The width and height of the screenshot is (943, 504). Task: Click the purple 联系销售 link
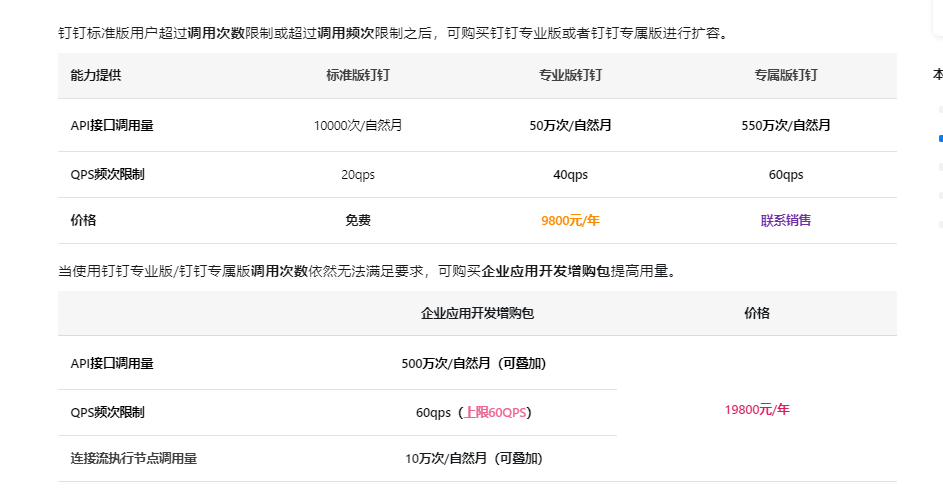tap(785, 220)
